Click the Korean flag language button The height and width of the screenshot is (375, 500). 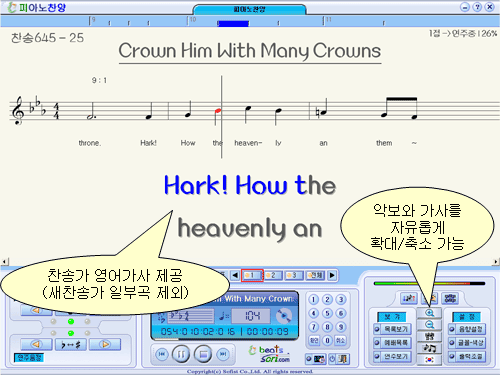click(x=429, y=360)
